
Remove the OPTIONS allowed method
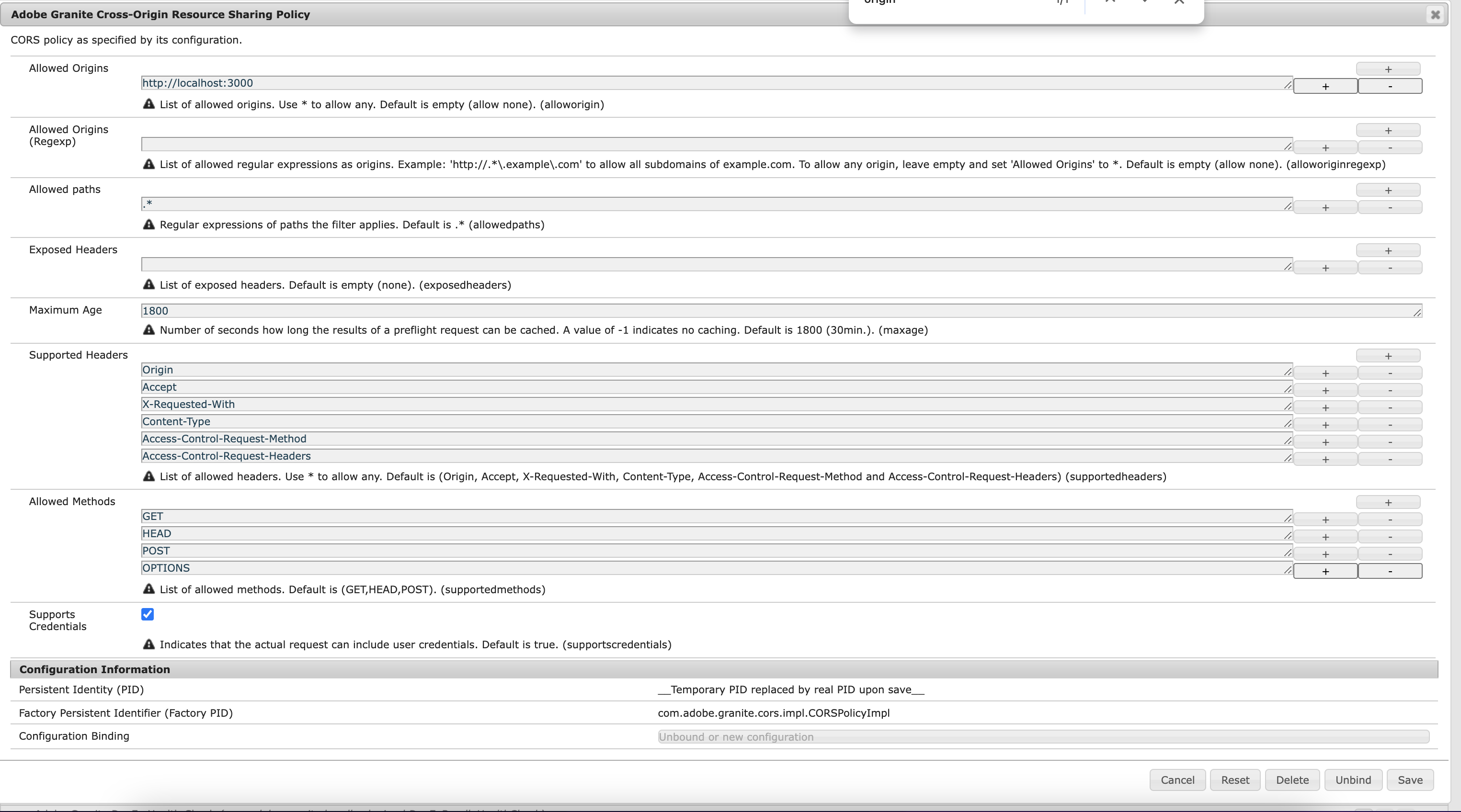[x=1390, y=571]
